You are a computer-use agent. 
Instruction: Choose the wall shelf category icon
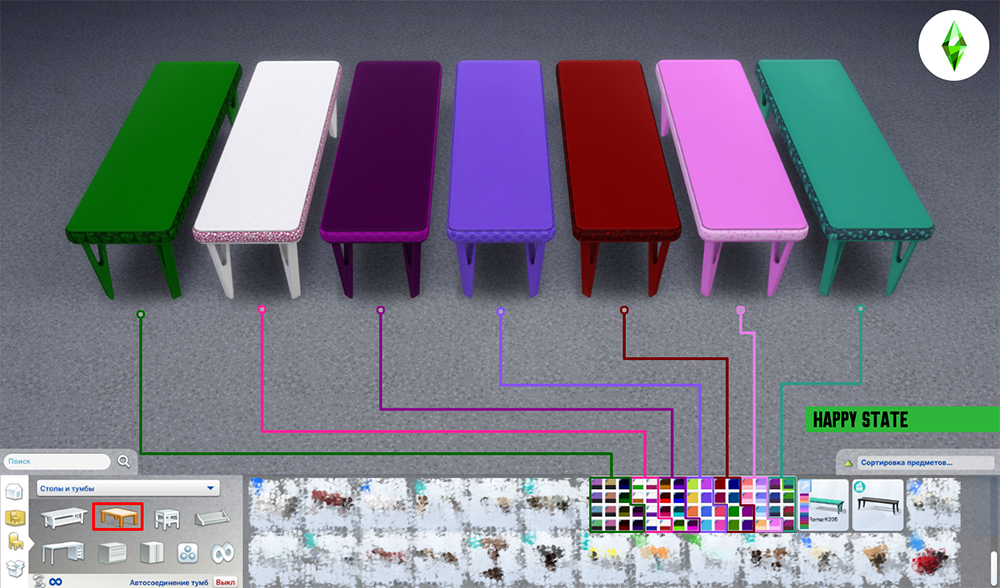point(212,518)
